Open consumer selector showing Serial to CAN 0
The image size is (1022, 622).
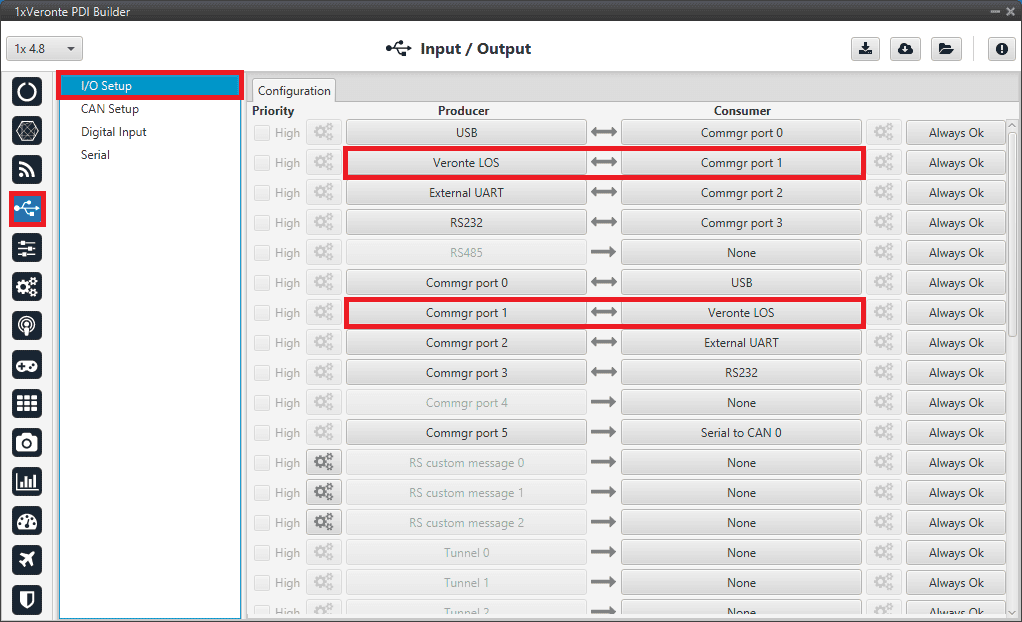tap(741, 433)
